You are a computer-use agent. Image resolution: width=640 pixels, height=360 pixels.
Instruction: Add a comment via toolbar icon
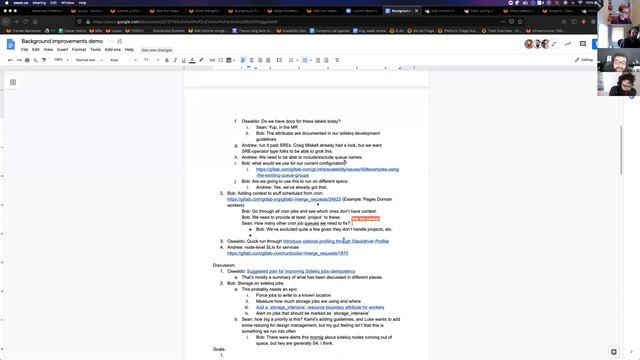tap(221, 60)
